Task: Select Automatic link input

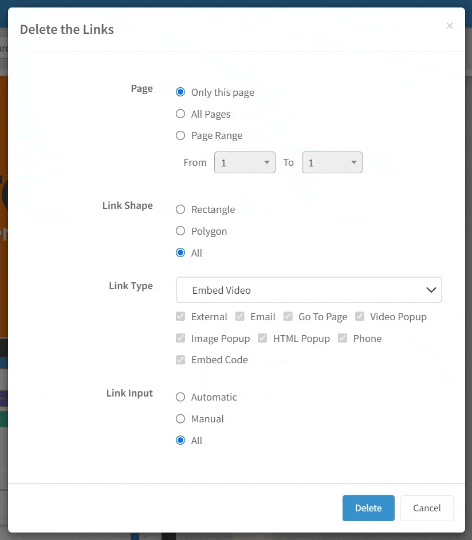Action: [180, 397]
